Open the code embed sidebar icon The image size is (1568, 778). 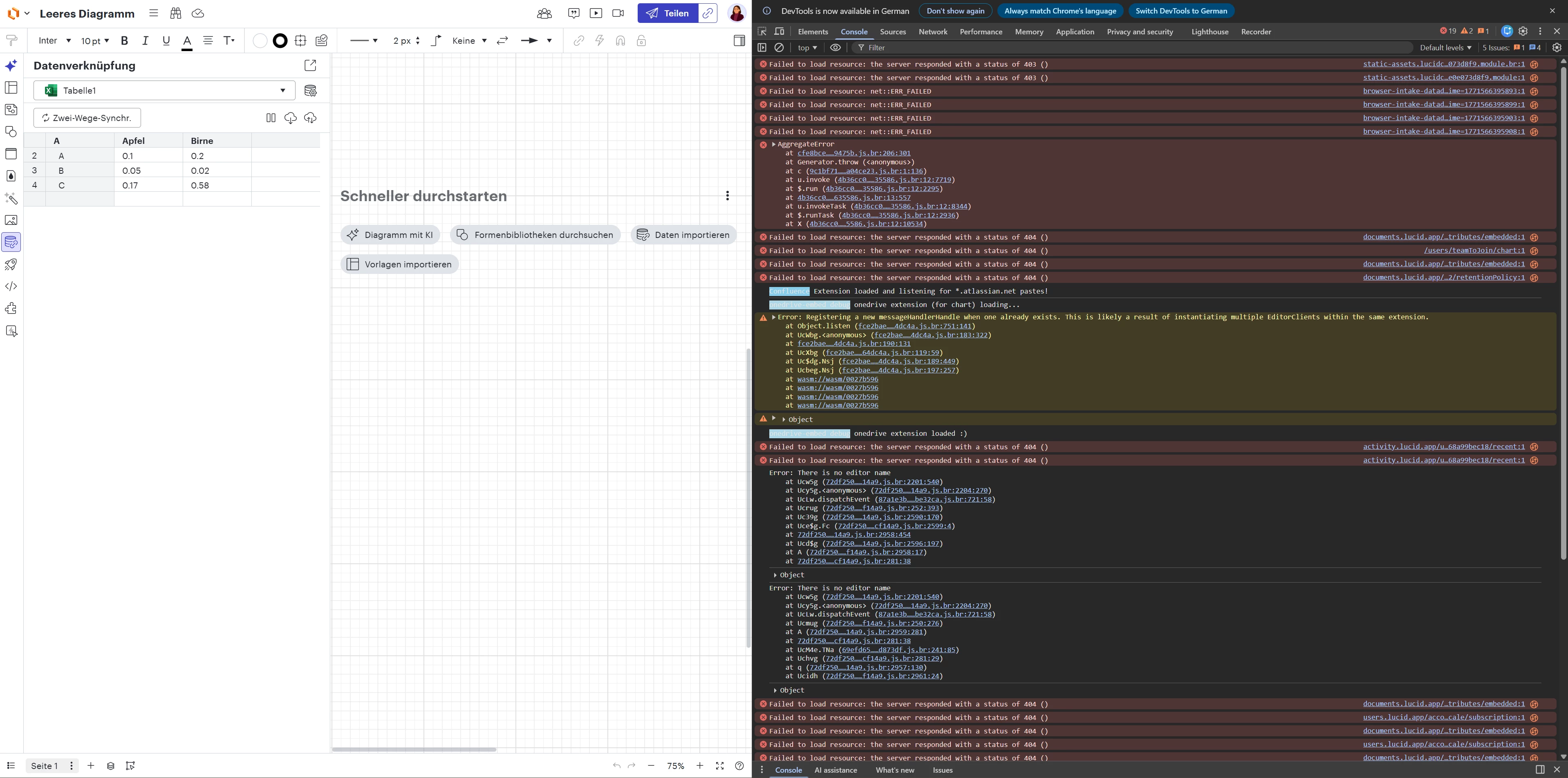click(x=11, y=286)
